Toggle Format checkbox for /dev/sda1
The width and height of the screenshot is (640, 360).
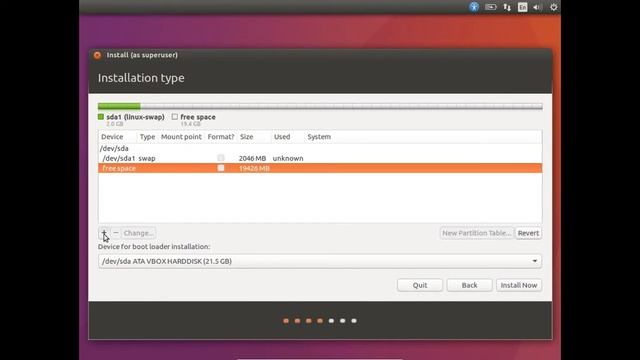[221, 158]
